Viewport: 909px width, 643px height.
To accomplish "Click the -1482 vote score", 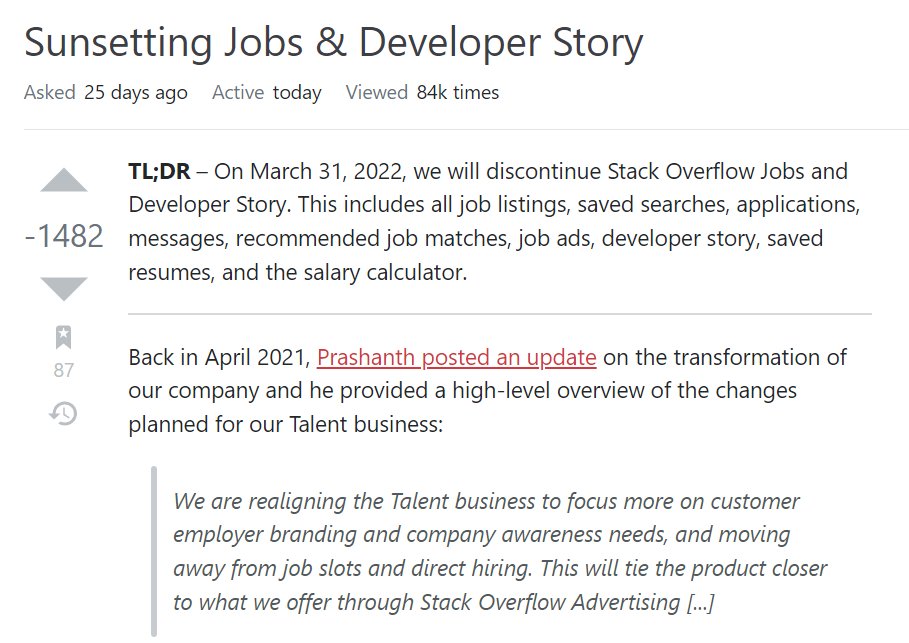I will (x=64, y=235).
